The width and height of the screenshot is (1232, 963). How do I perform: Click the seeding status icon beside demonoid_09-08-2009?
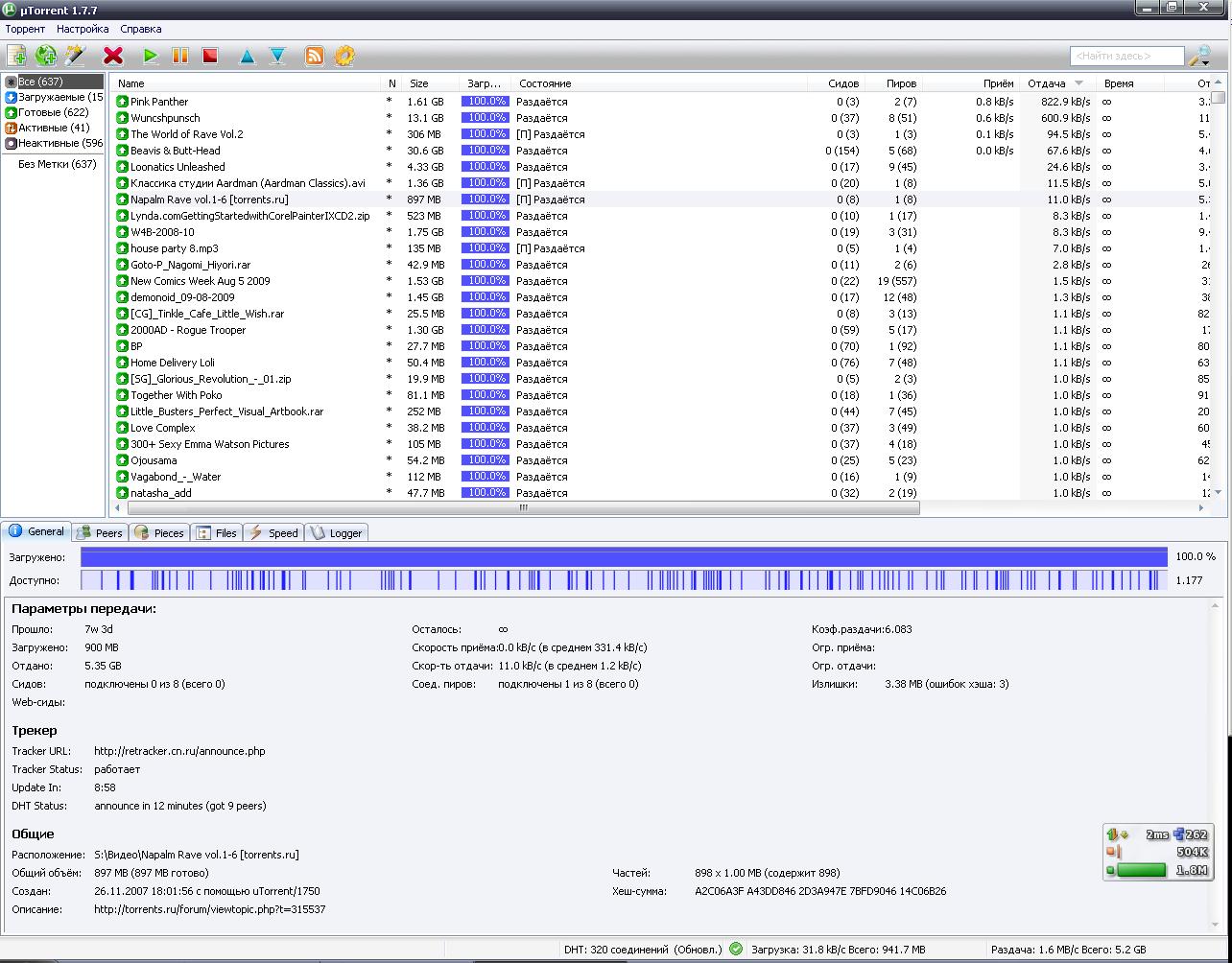coord(122,297)
